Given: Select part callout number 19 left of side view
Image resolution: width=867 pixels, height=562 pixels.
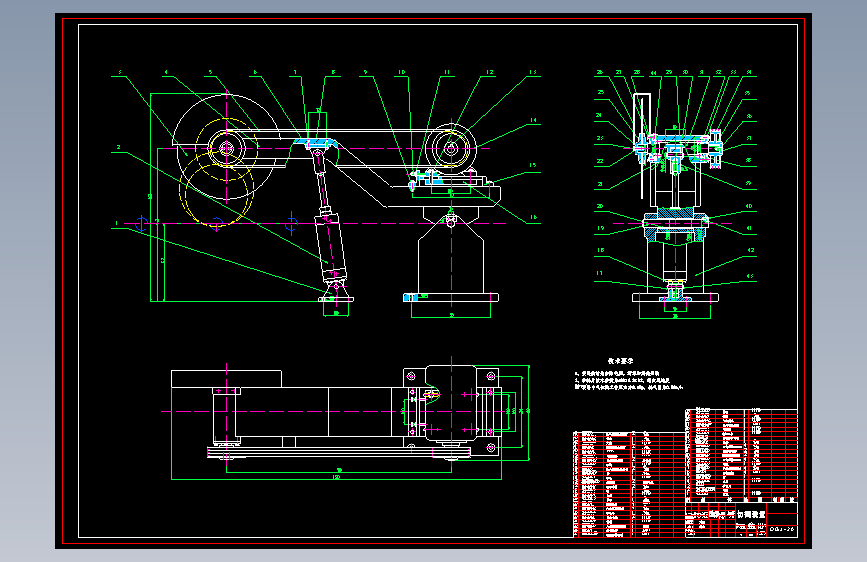Looking at the screenshot, I should click(x=600, y=228).
